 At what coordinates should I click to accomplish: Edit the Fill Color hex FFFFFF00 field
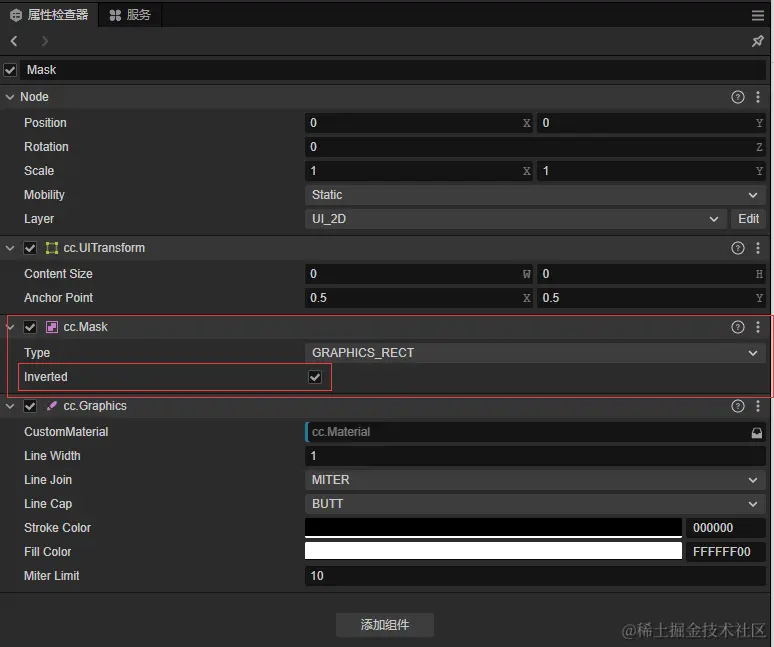coord(726,551)
